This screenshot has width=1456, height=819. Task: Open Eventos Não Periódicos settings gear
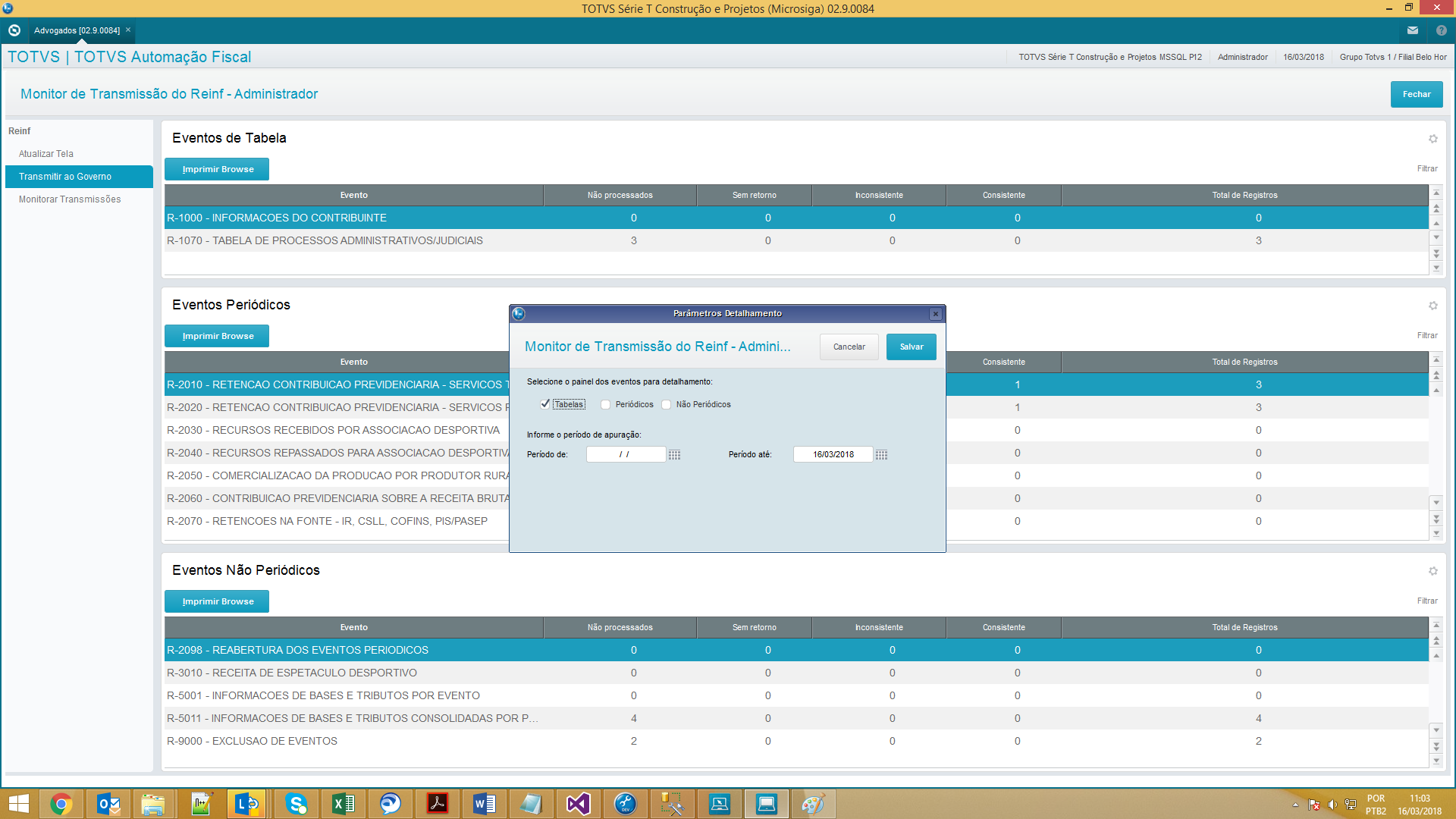(x=1432, y=571)
